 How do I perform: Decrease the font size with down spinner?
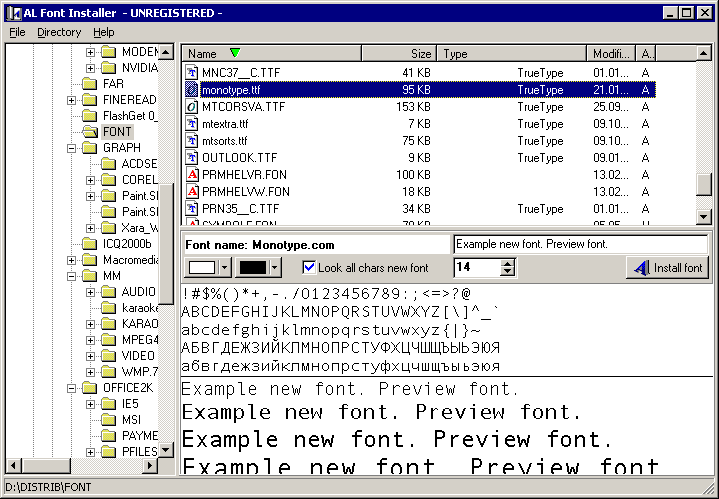click(x=507, y=272)
